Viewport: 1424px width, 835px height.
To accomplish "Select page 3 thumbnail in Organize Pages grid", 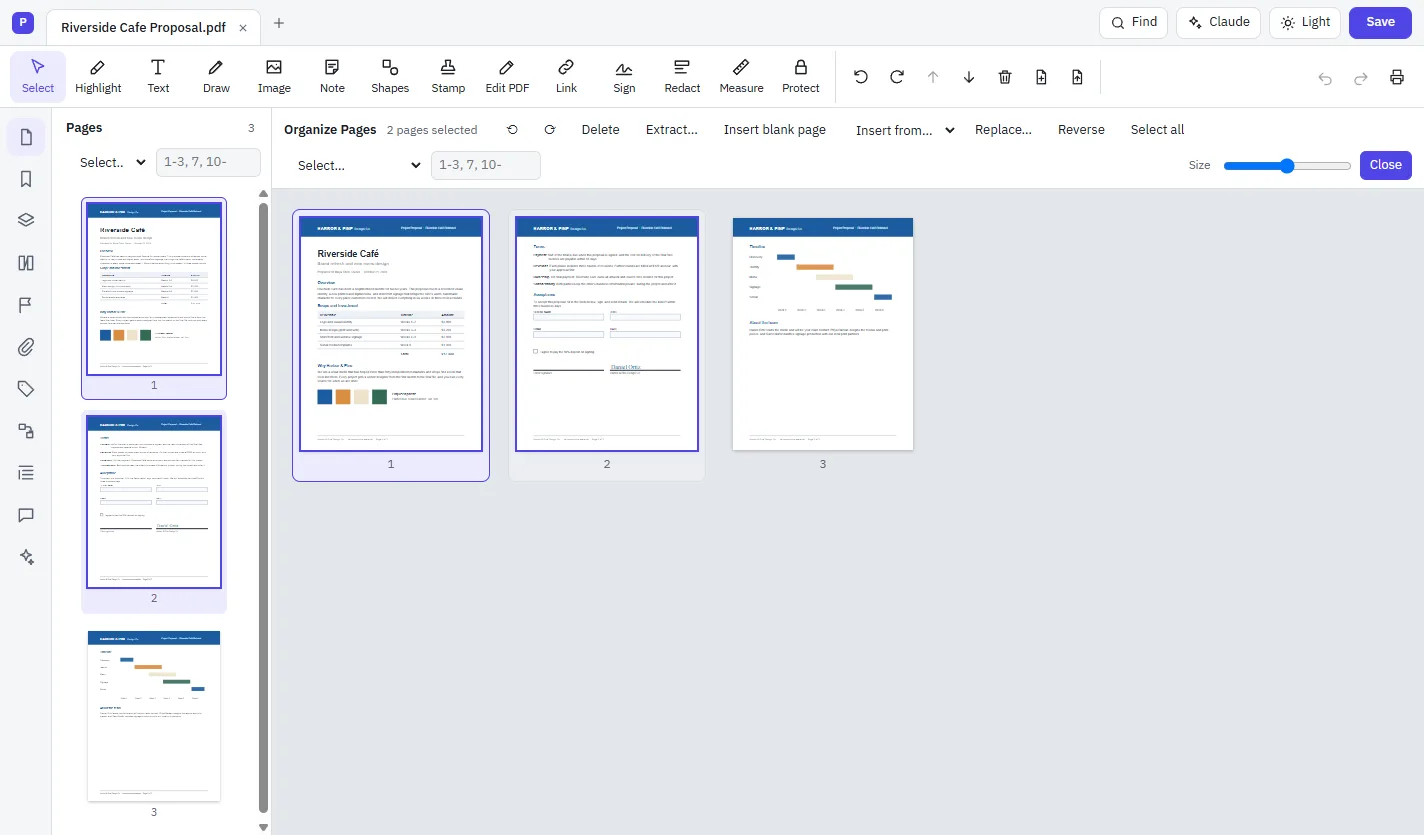I will [823, 334].
